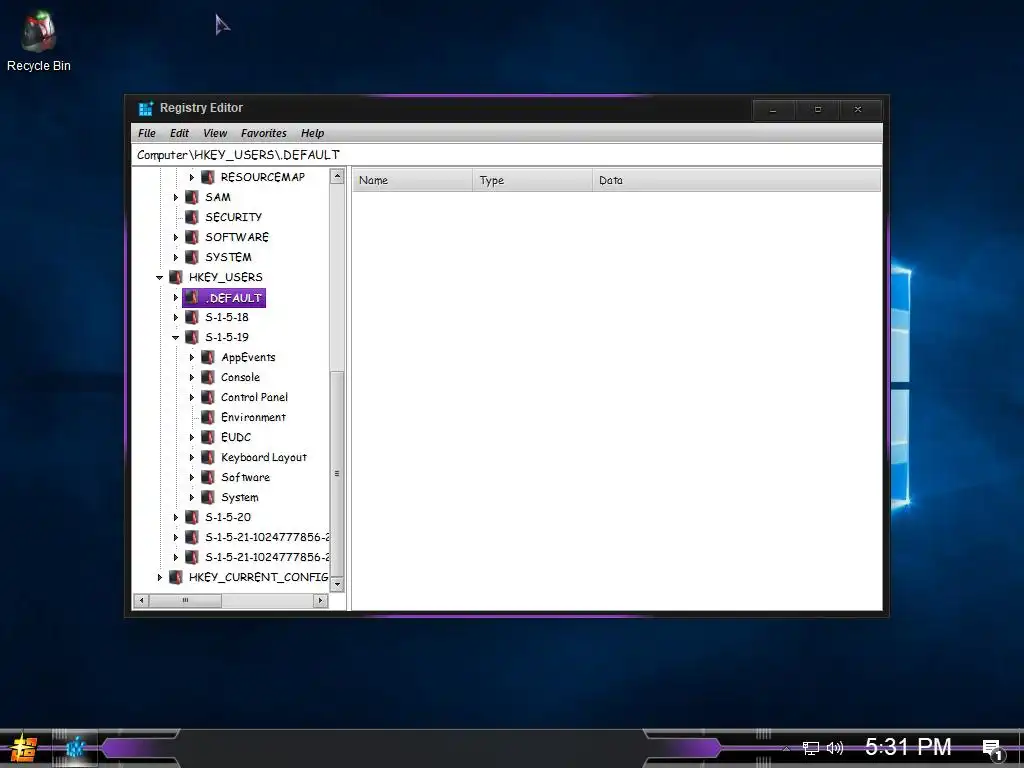The width and height of the screenshot is (1024, 768).
Task: Expand the RESOURCEMAP key
Action: tap(192, 177)
